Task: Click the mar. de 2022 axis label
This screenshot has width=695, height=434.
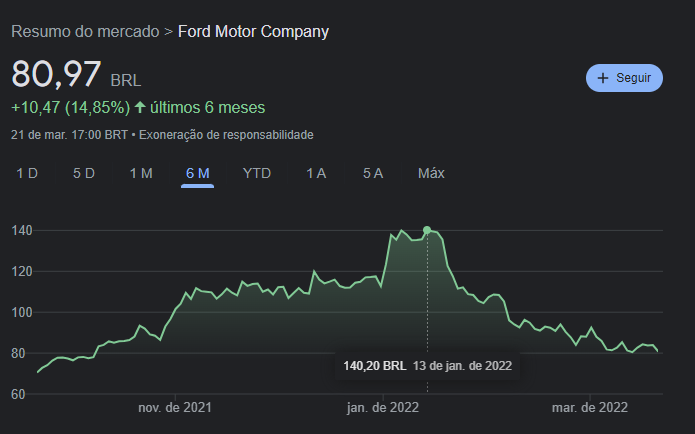Action: (x=590, y=407)
